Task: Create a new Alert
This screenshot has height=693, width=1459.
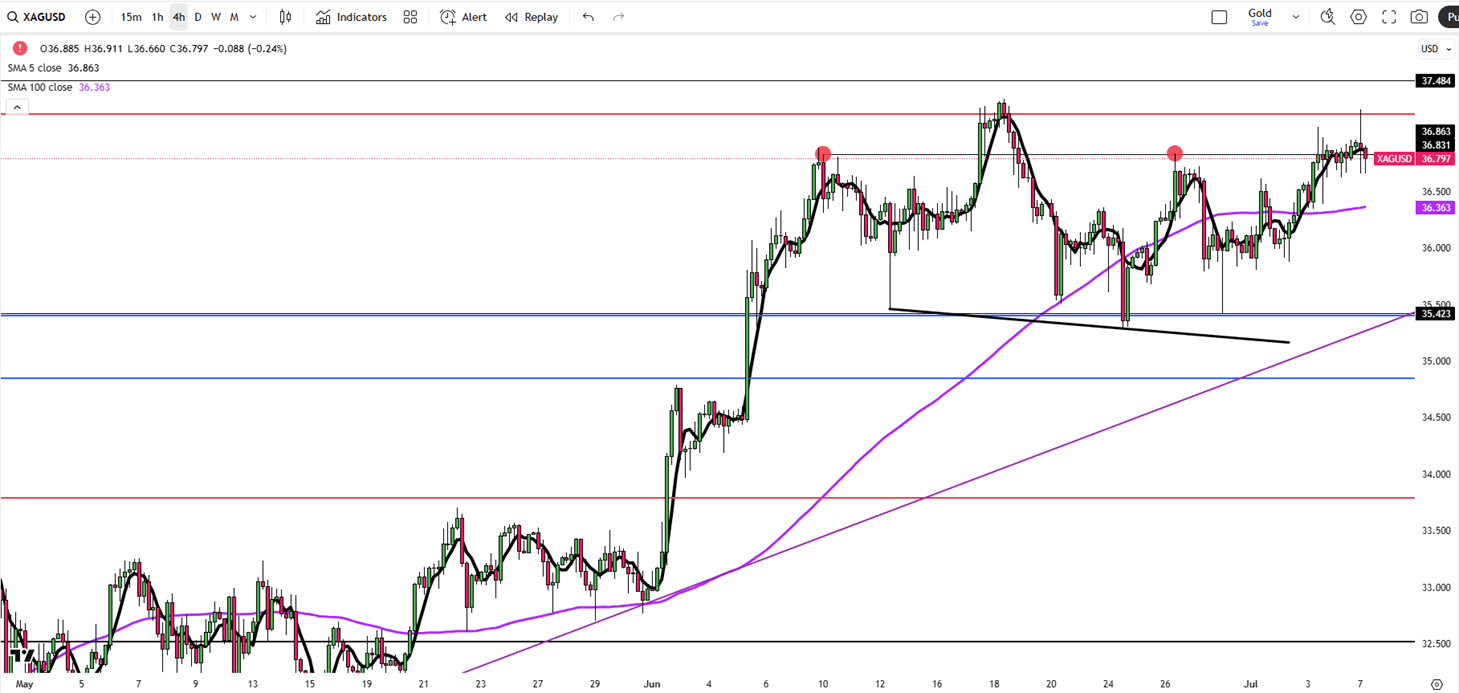Action: point(464,17)
